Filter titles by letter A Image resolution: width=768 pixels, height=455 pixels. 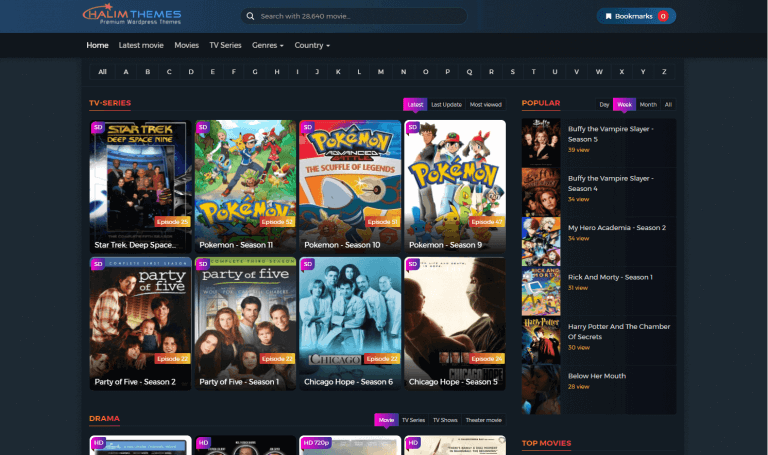126,72
